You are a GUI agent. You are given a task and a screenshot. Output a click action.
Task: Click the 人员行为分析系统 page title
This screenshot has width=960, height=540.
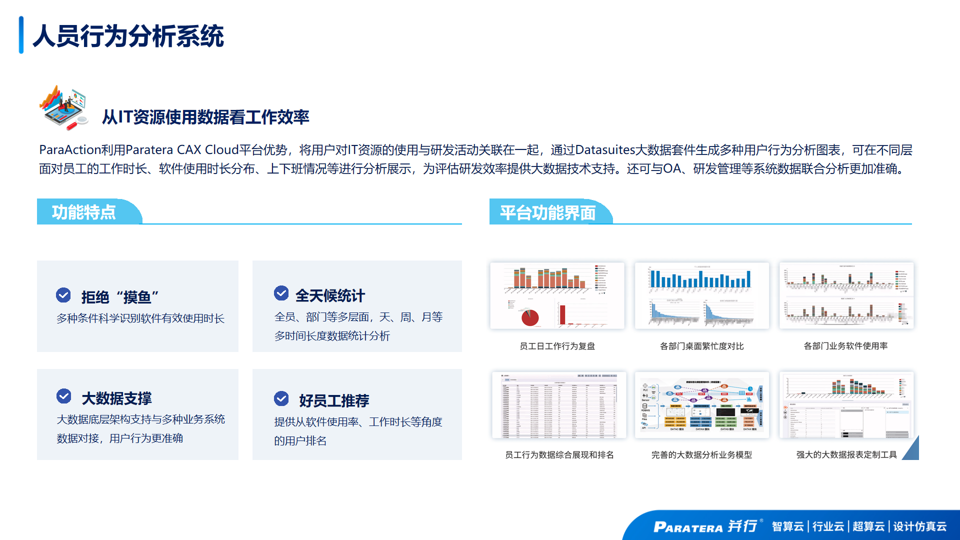128,36
